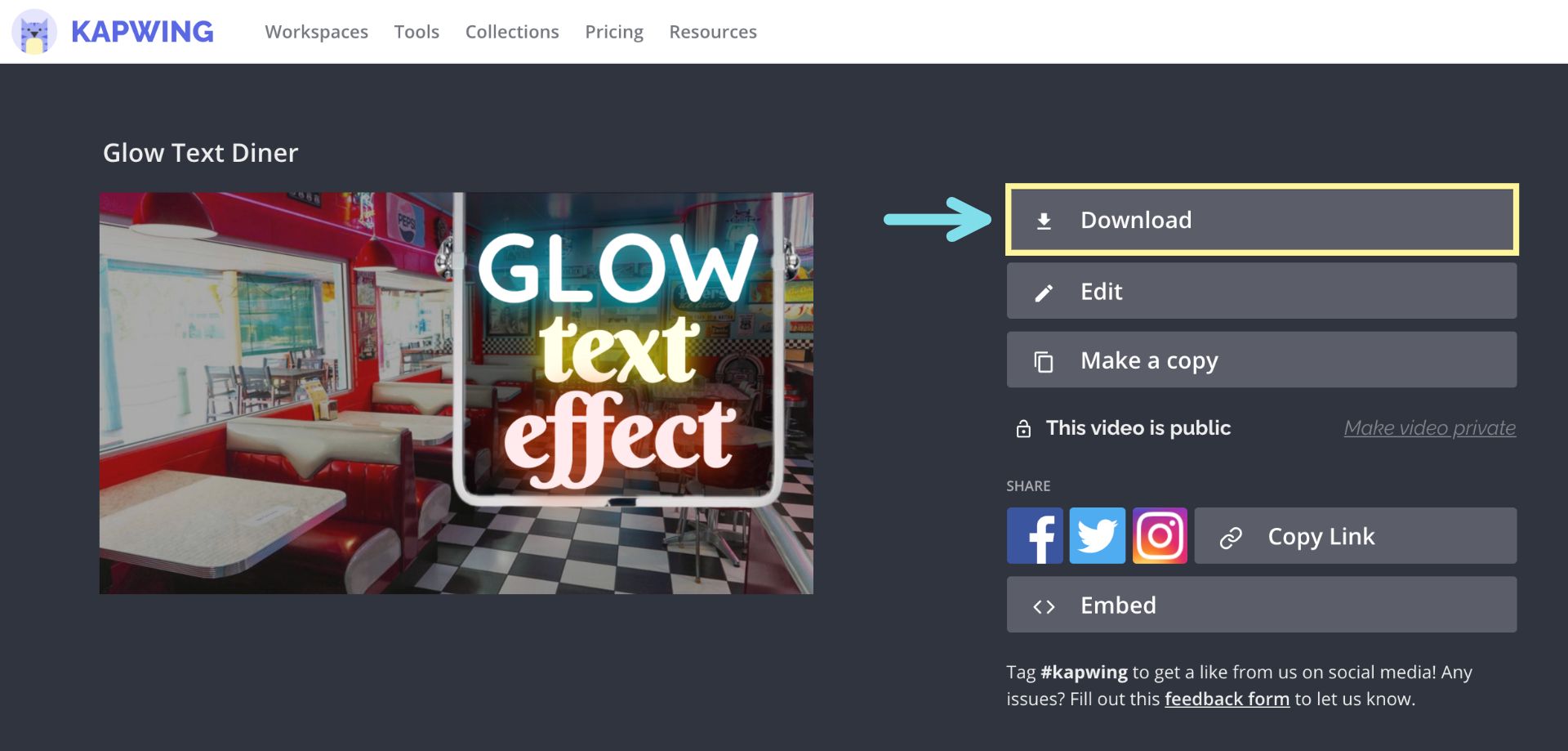Go to the Collections page
This screenshot has width=1568, height=751.
(x=512, y=32)
